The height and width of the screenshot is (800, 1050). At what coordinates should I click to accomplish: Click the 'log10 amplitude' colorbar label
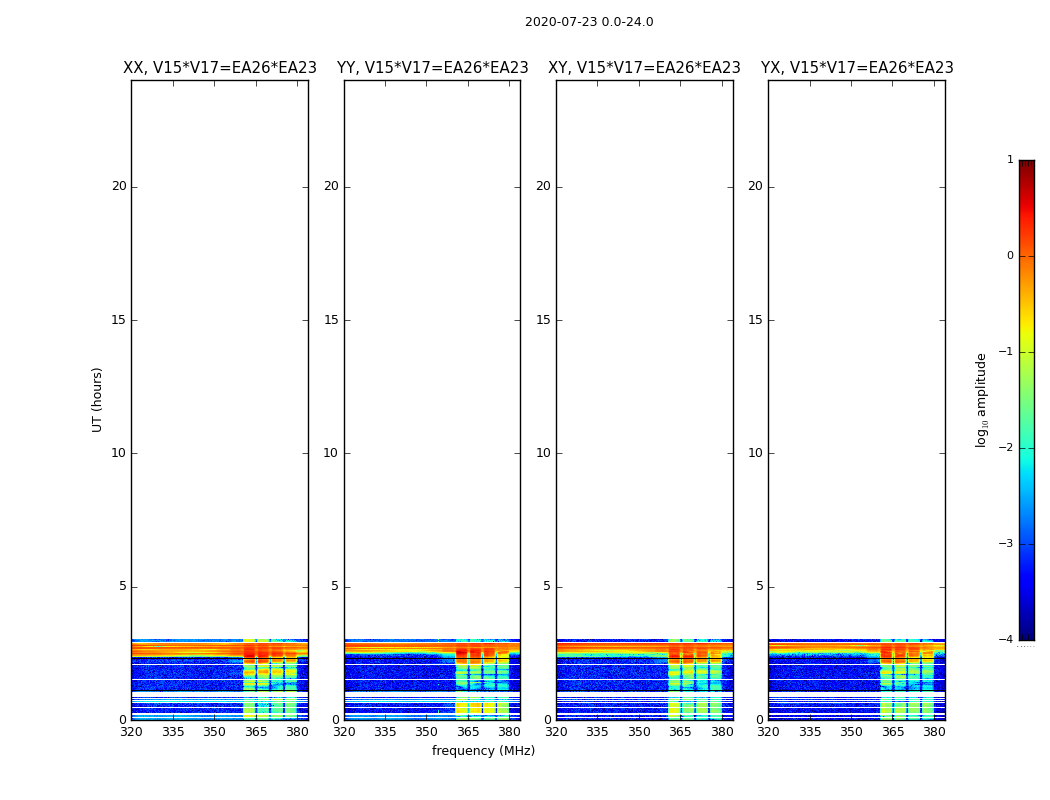click(981, 400)
